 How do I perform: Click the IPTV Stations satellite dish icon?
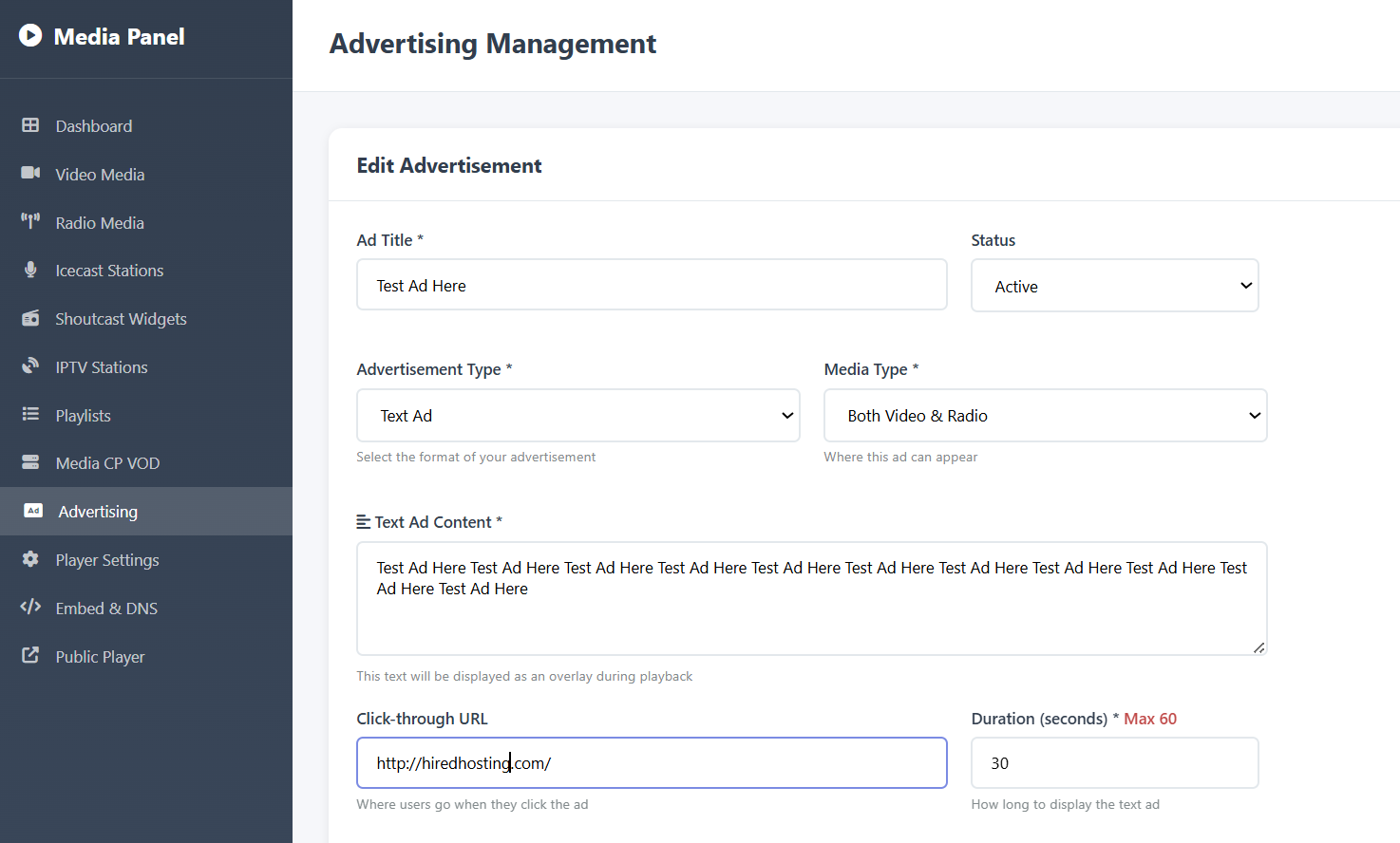click(x=30, y=365)
